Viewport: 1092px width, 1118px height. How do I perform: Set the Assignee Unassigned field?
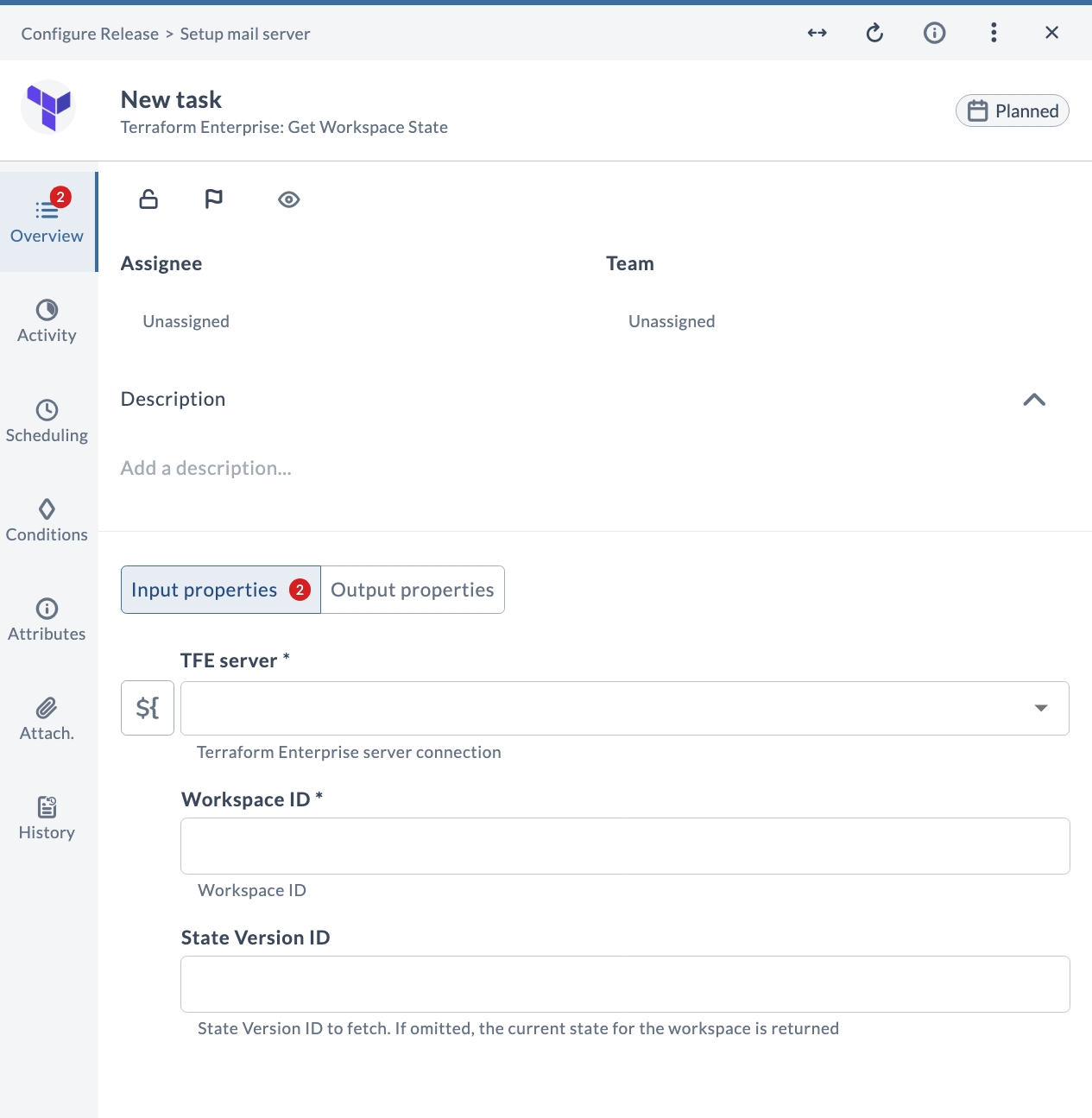186,321
